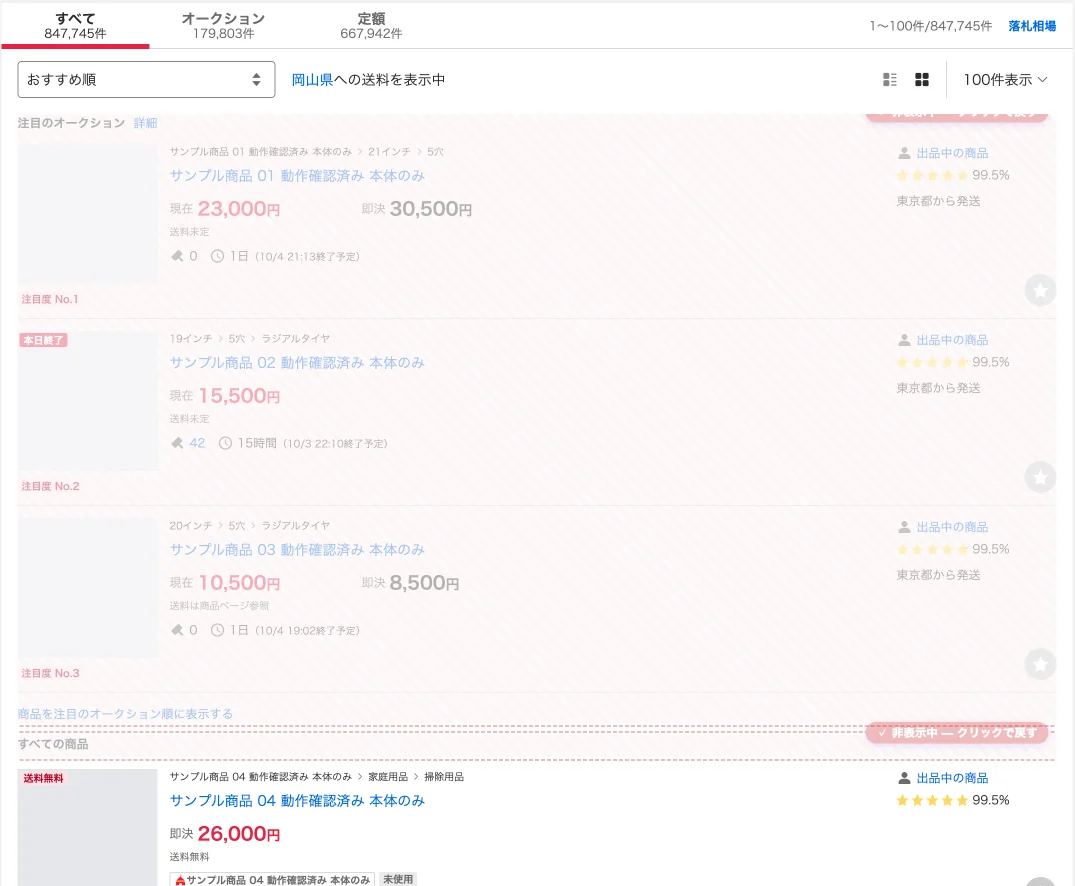The height and width of the screenshot is (886, 1075).
Task: Click thumbnail of サンプル商品 02
Action: [88, 400]
